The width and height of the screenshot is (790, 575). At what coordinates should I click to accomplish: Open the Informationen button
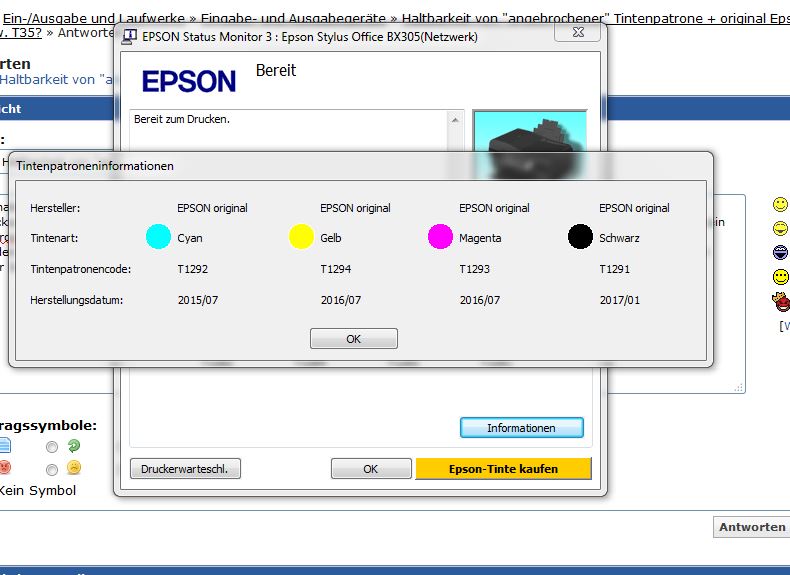[521, 428]
